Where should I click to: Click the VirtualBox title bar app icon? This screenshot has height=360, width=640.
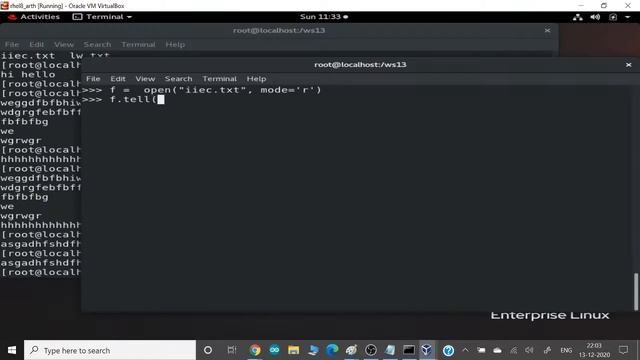pyautogui.click(x=4, y=5)
